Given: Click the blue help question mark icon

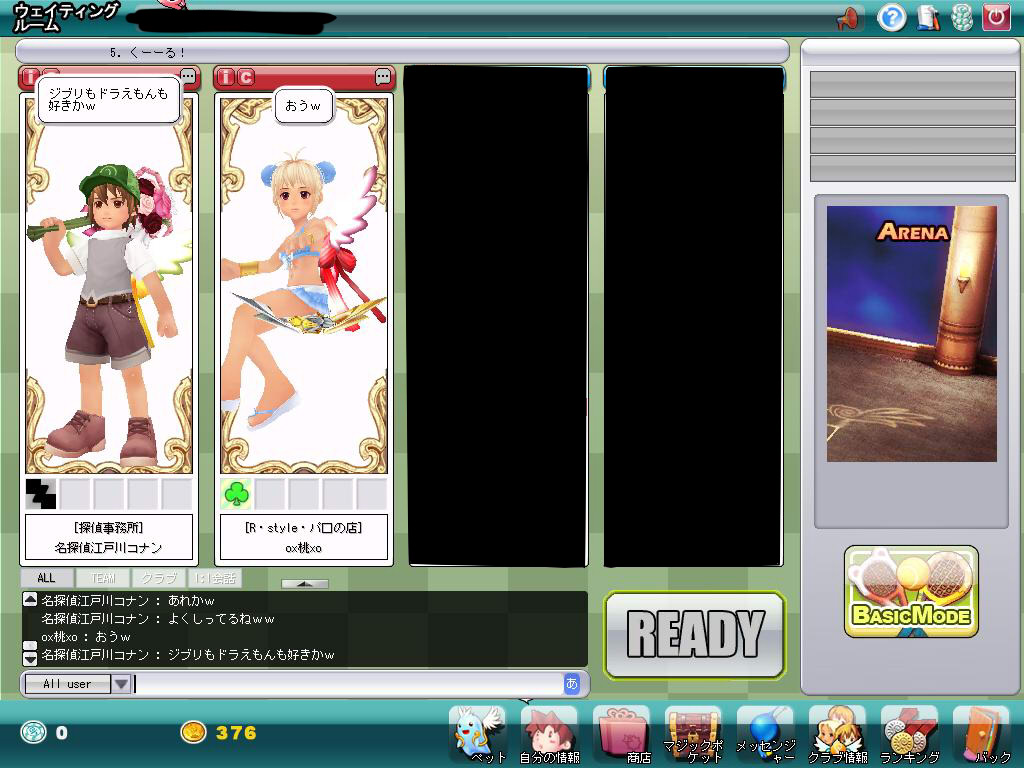Looking at the screenshot, I should coord(891,17).
